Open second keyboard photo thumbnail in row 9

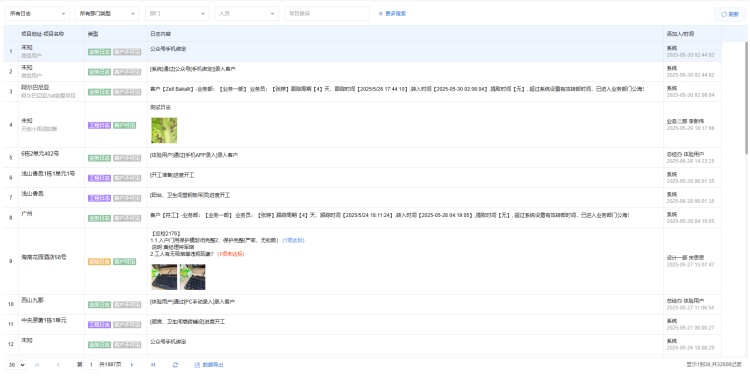(193, 277)
